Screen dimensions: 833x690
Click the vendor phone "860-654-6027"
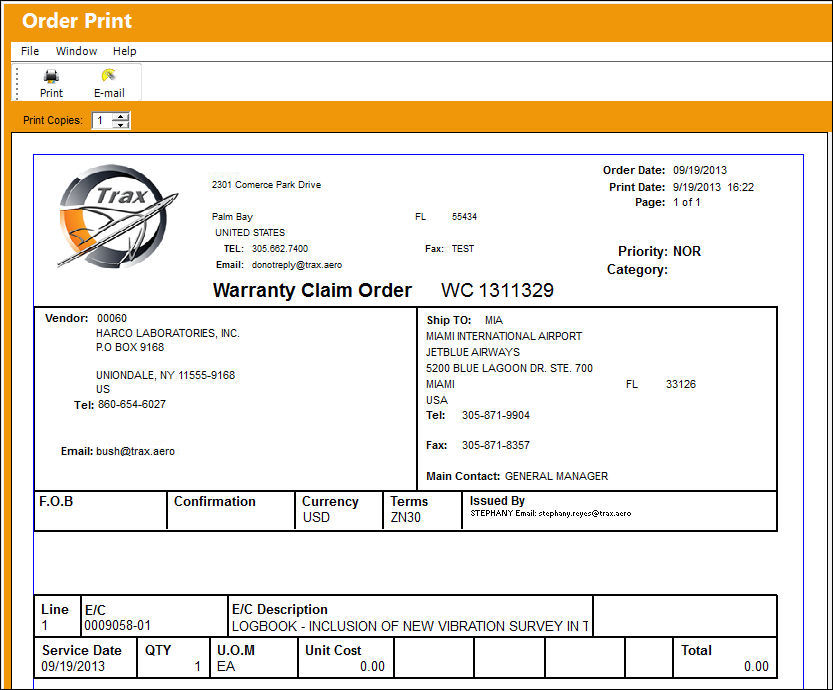132,404
